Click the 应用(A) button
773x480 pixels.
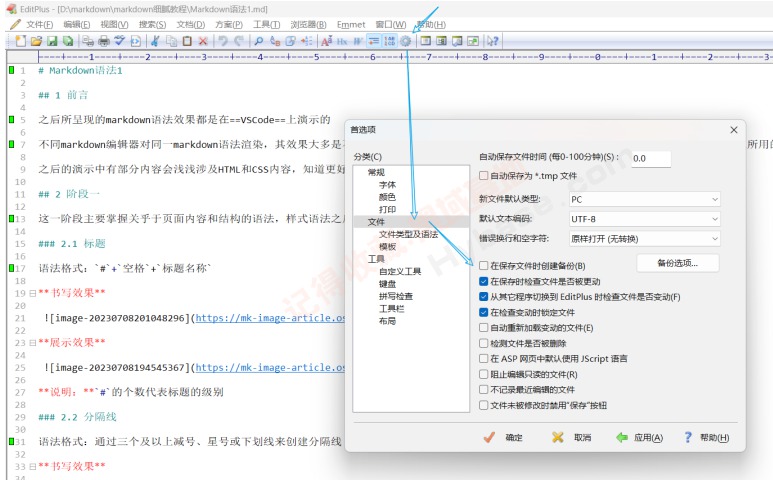pyautogui.click(x=639, y=438)
